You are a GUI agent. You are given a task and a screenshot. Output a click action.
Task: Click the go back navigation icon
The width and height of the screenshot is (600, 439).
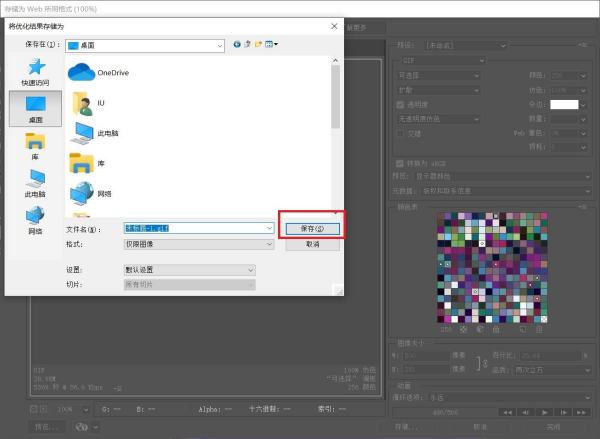[237, 45]
